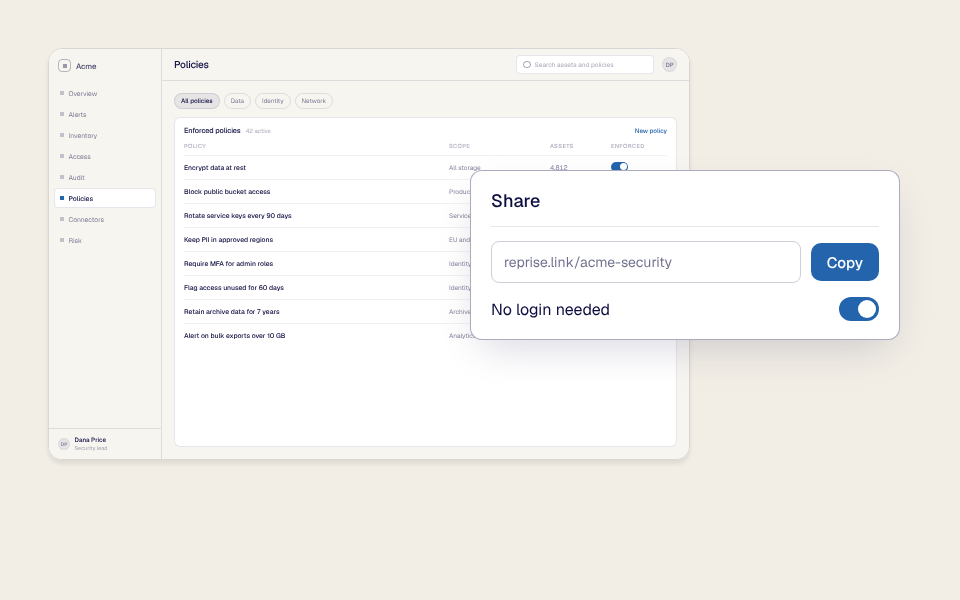Select Require MFA for admin roles
960x600 pixels.
point(228,263)
